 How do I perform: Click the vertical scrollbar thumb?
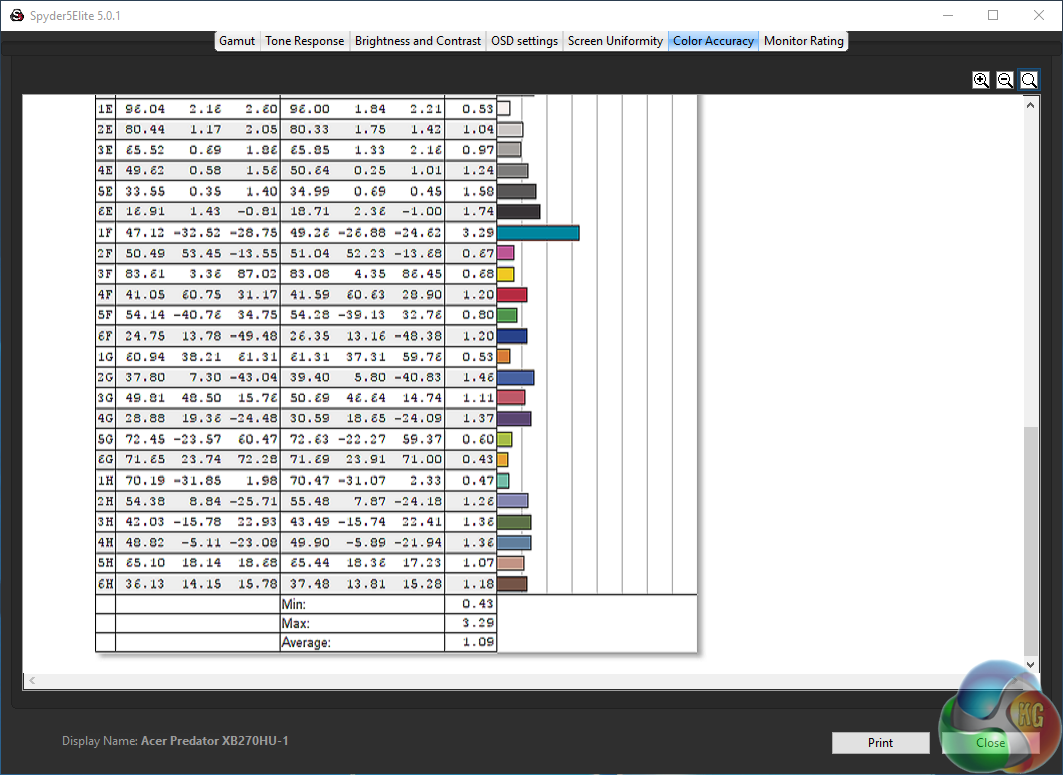(1030, 541)
